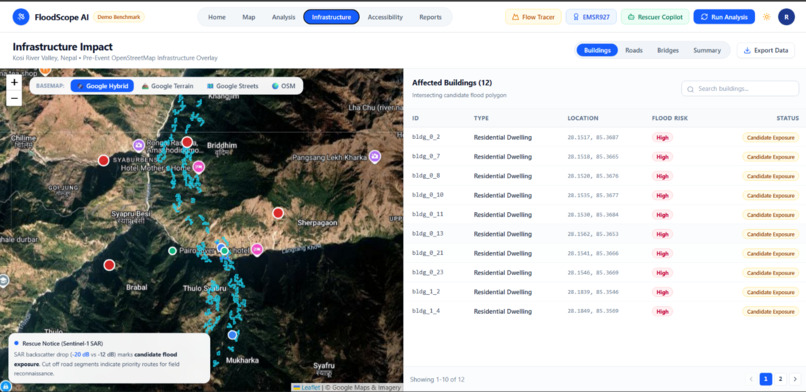The width and height of the screenshot is (806, 392).
Task: Select row bldg_1_4
Action: point(604,311)
